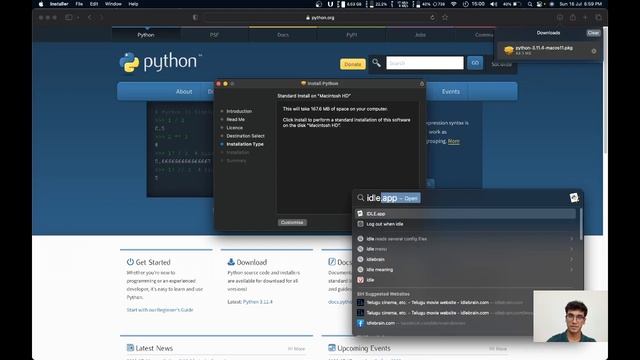The width and height of the screenshot is (640, 360).
Task: Open IDLE.app from Spotlight results
Action: 465,214
